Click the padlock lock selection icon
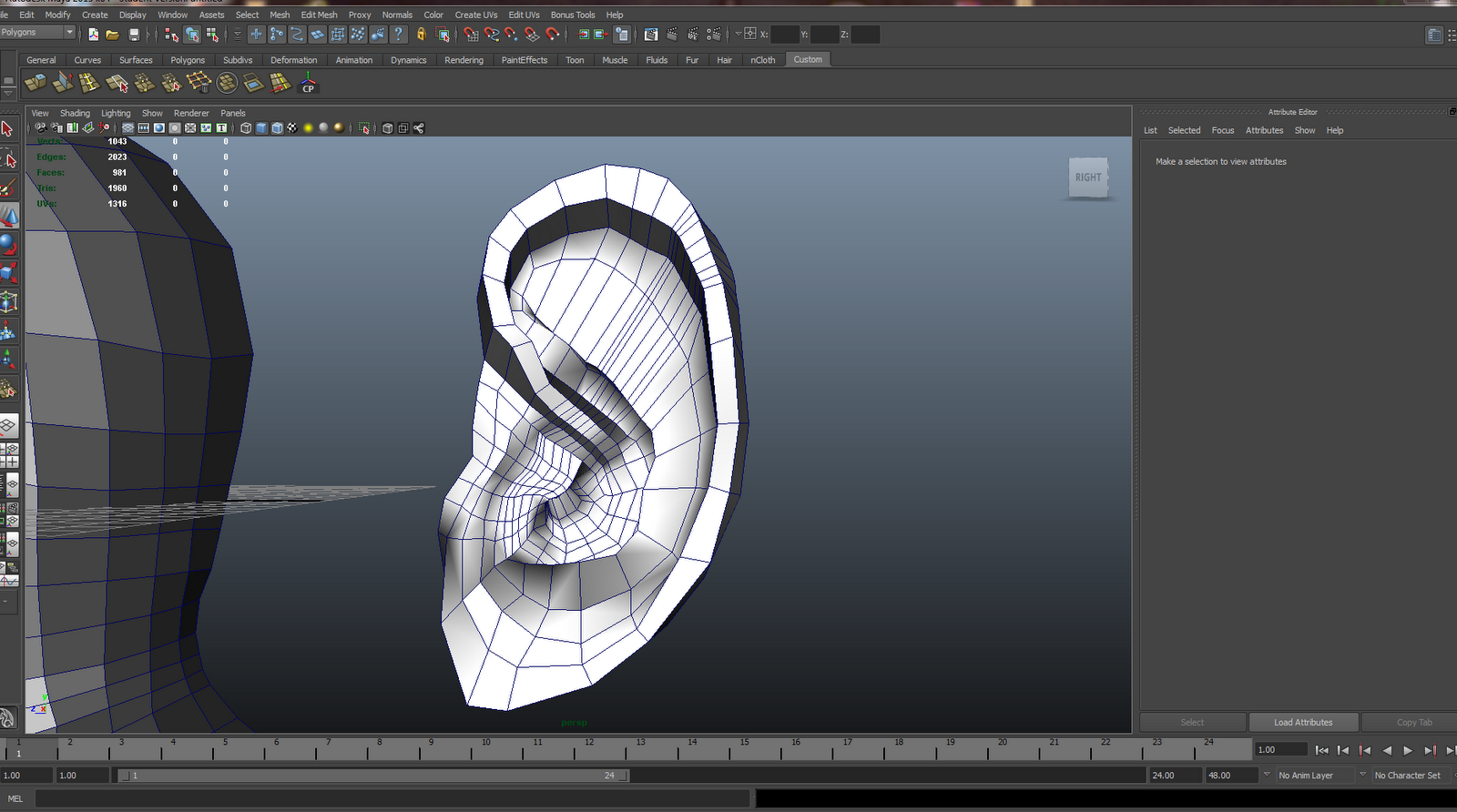Screen dimensions: 1457x812 421,35
